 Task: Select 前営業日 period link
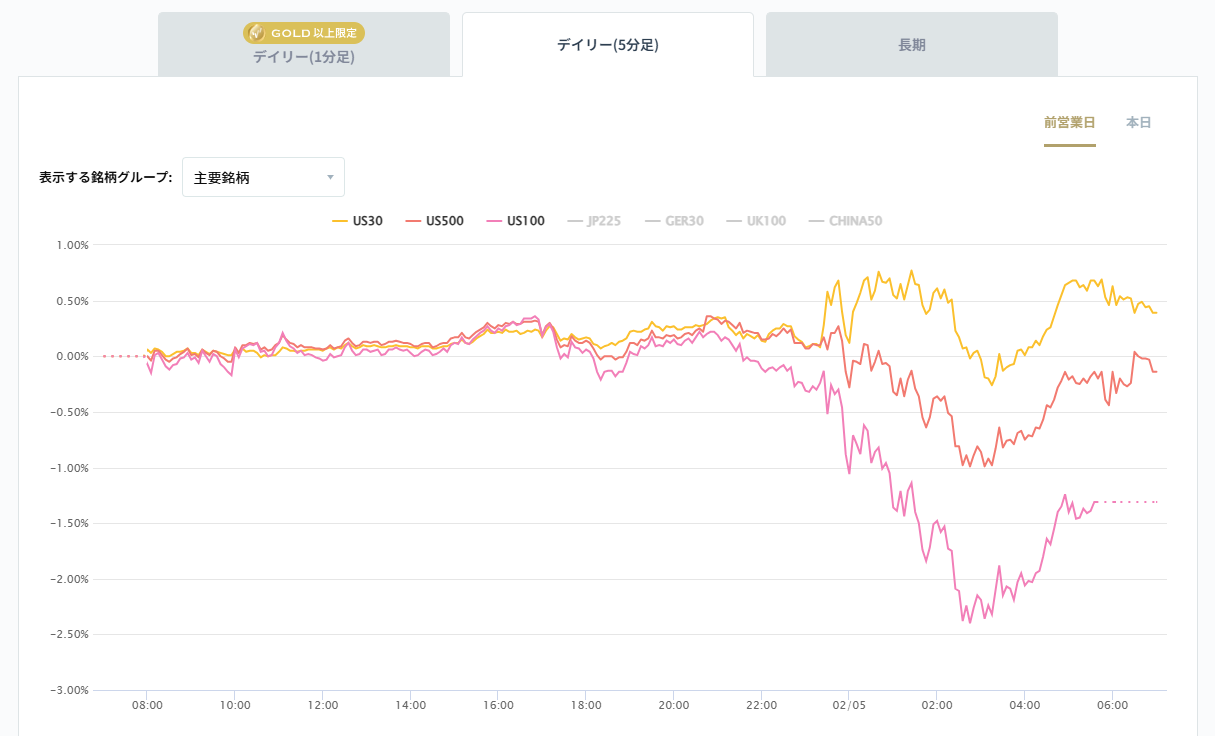pos(1069,122)
